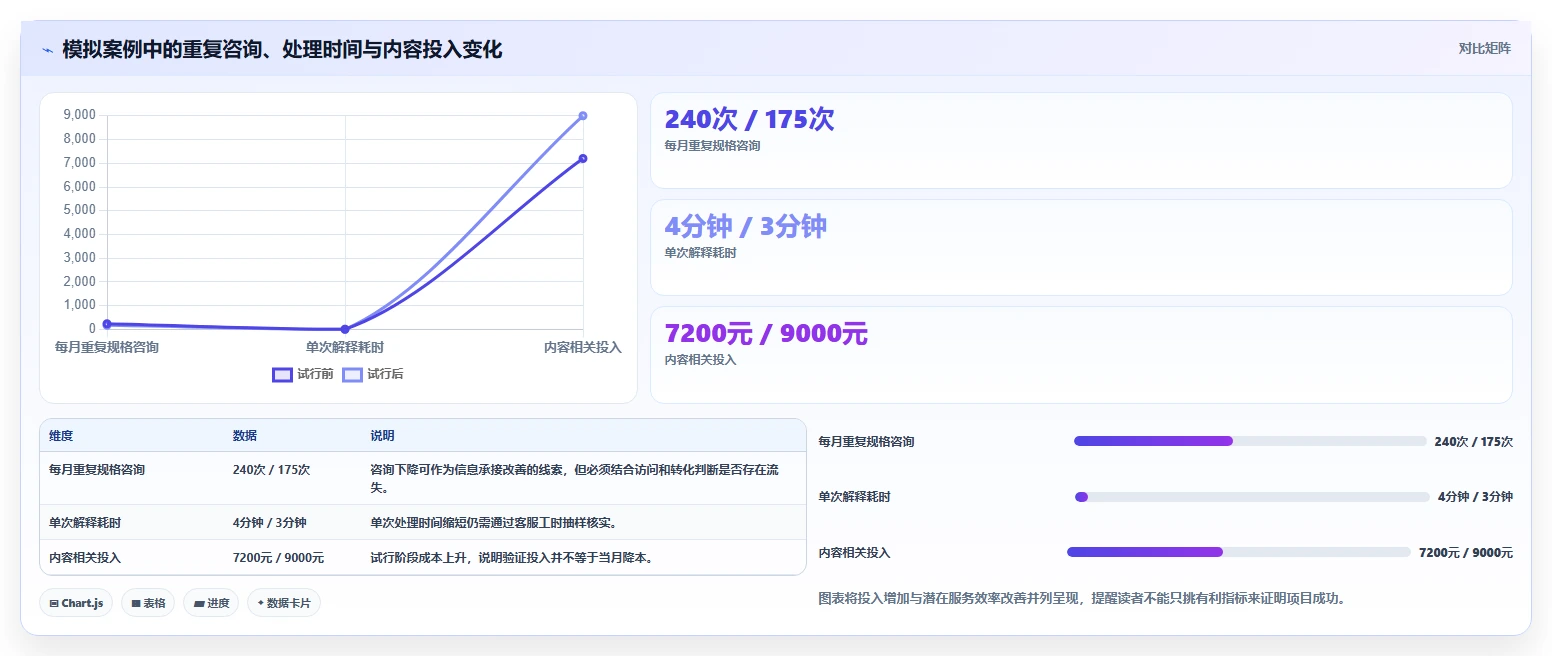
Task: Click progress value label 240次 / 175次
Action: point(1474,441)
